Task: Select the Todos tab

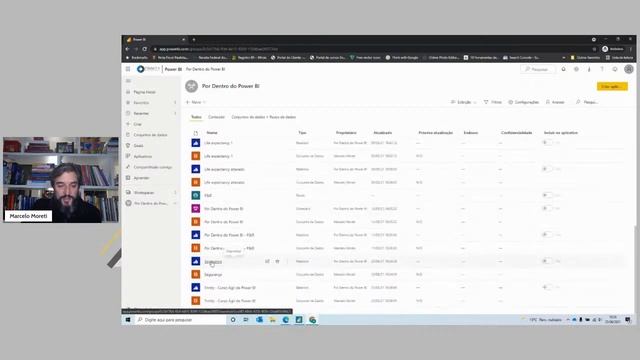Action: 196,117
